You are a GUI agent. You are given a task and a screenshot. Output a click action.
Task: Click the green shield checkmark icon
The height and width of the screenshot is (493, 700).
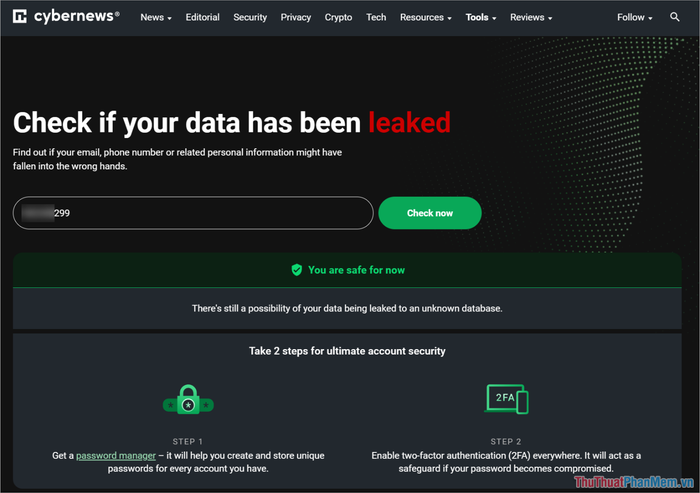pos(296,270)
